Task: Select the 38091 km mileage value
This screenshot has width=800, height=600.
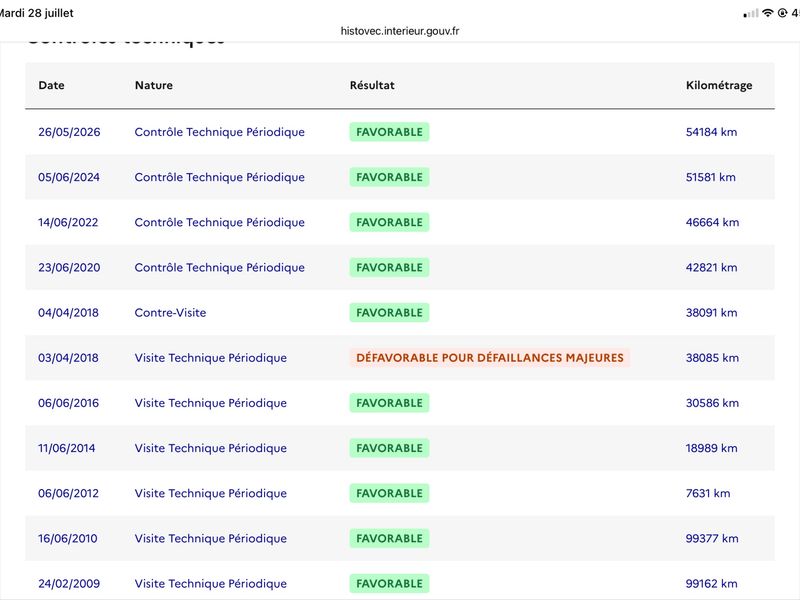Action: [x=711, y=312]
